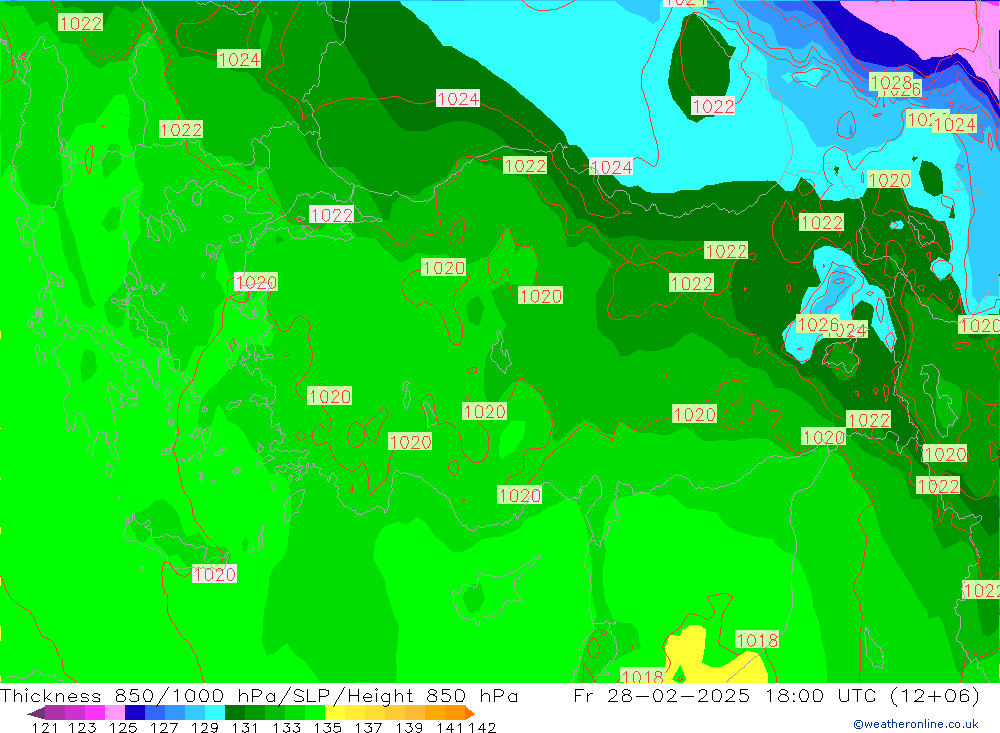Click the brightest green legend swatch before 135
Screen dimensions: 1000x733
pos(315,713)
